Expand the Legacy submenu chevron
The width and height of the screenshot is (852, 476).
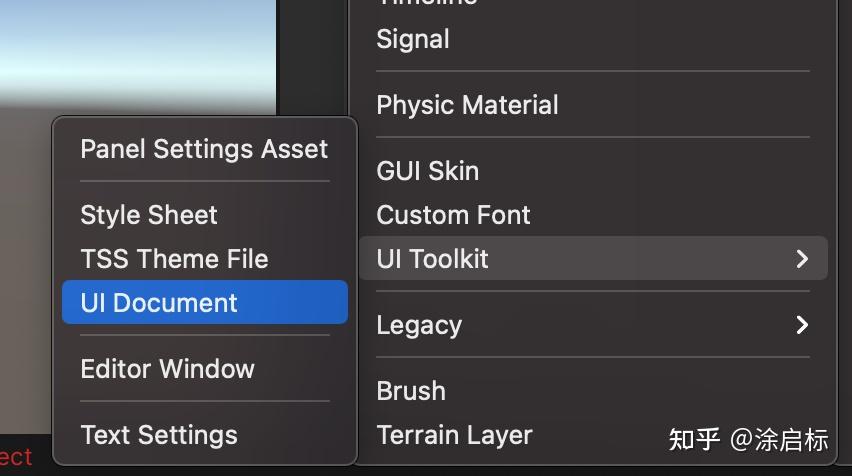coord(801,325)
